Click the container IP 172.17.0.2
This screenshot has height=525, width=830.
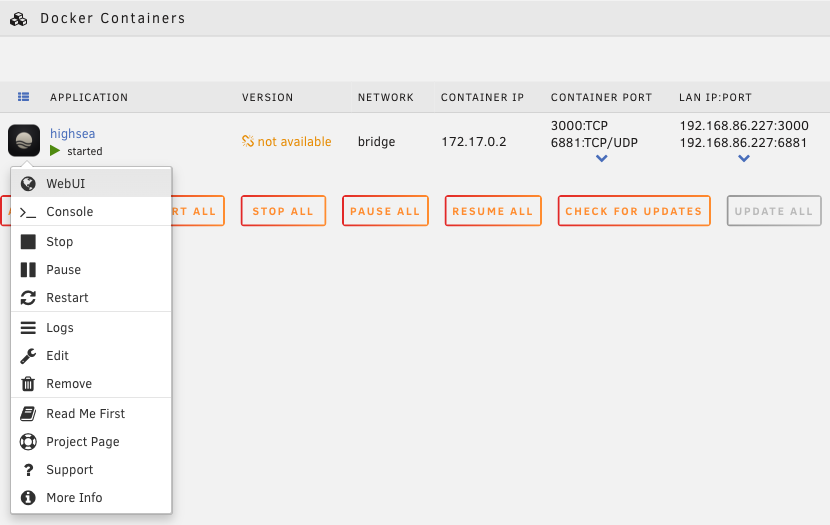[474, 142]
